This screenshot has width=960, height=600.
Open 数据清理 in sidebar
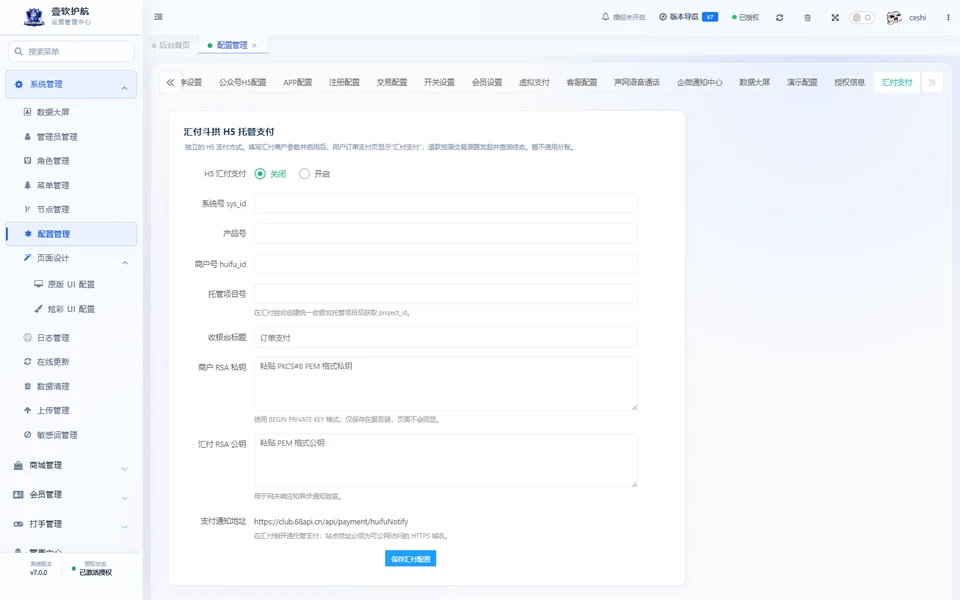coord(53,386)
